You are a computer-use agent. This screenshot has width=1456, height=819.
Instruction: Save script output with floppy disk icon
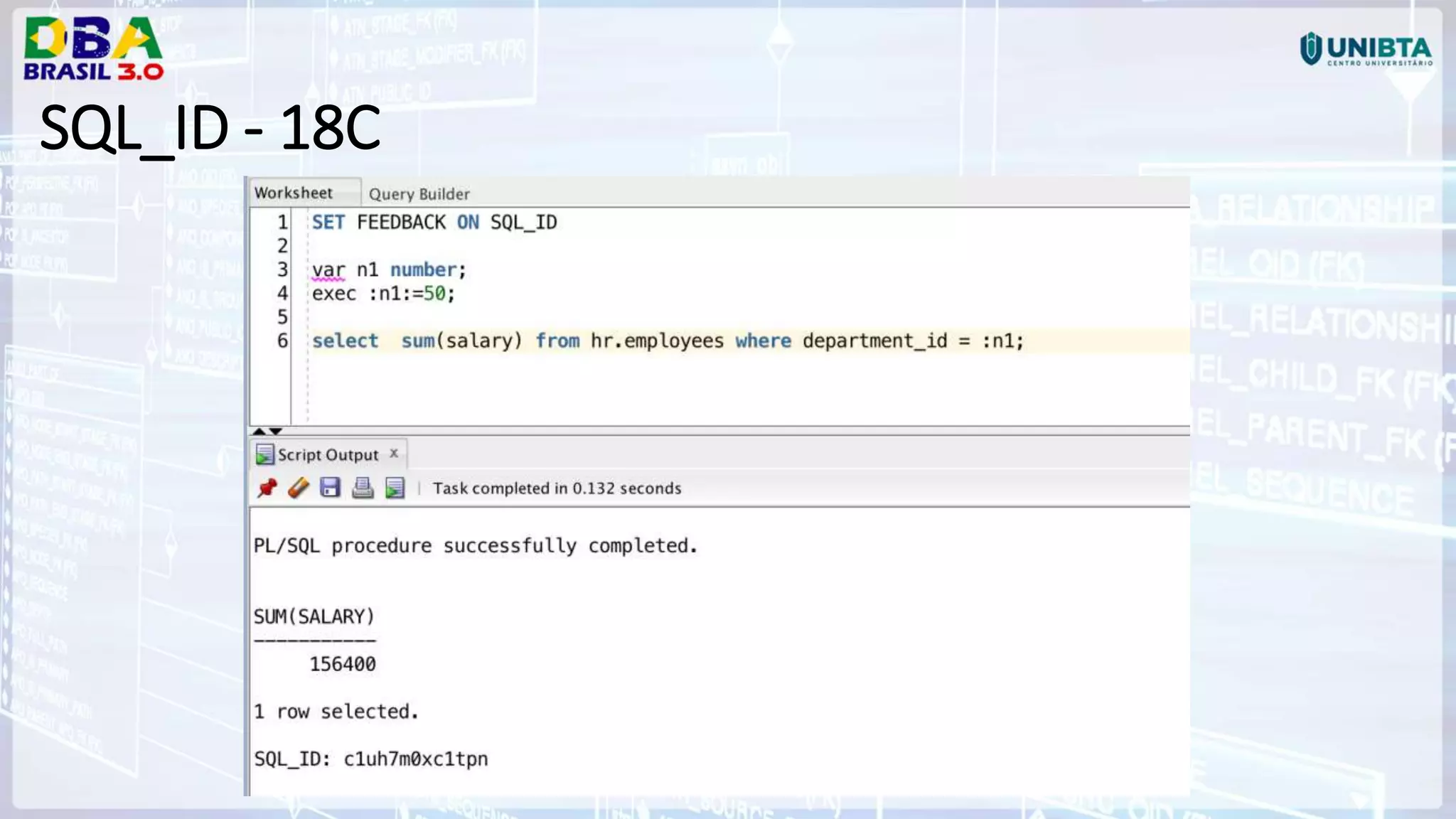tap(330, 488)
